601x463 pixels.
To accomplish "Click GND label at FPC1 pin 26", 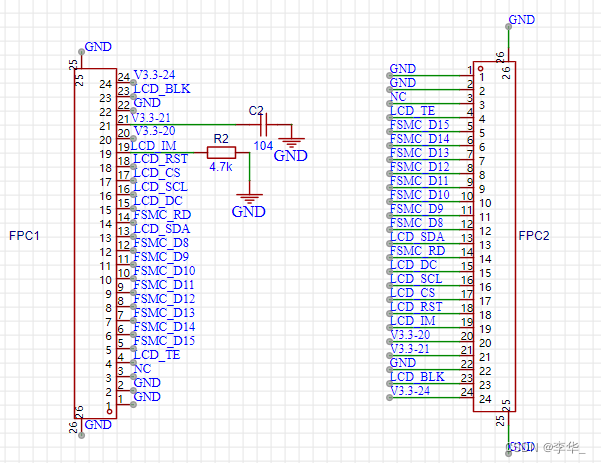I will click(x=98, y=425).
